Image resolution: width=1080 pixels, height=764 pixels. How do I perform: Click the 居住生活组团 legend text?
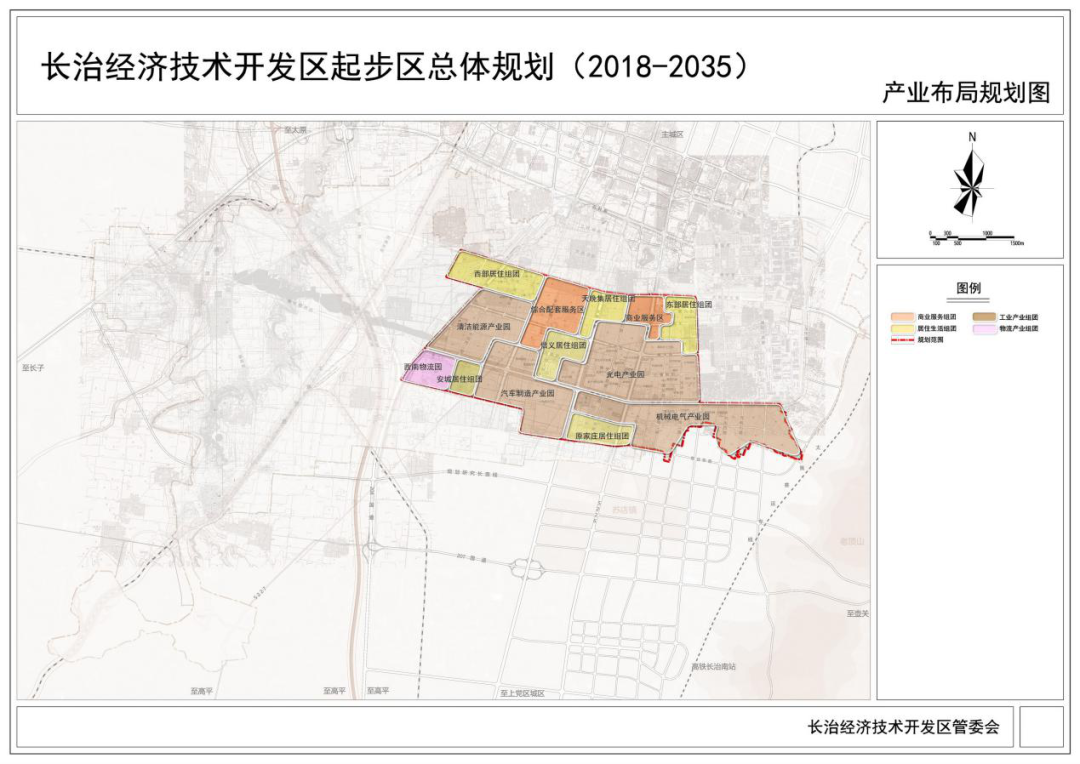(937, 329)
